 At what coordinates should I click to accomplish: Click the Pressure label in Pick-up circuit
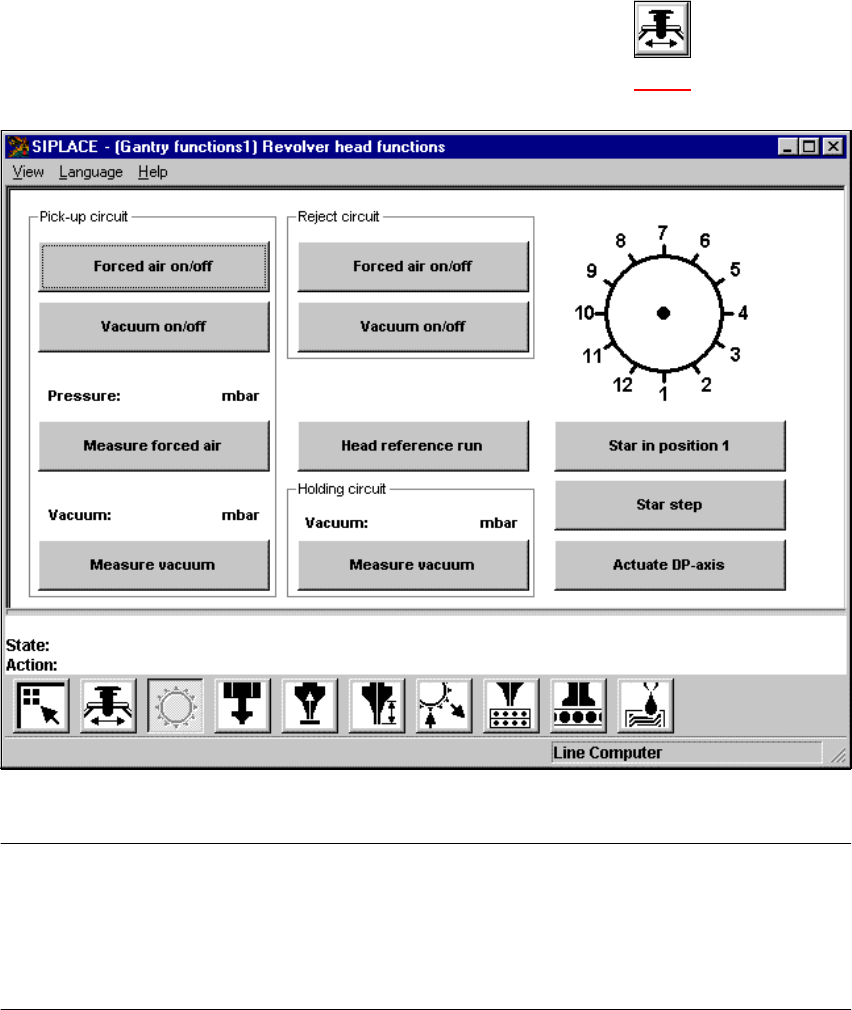(x=84, y=396)
